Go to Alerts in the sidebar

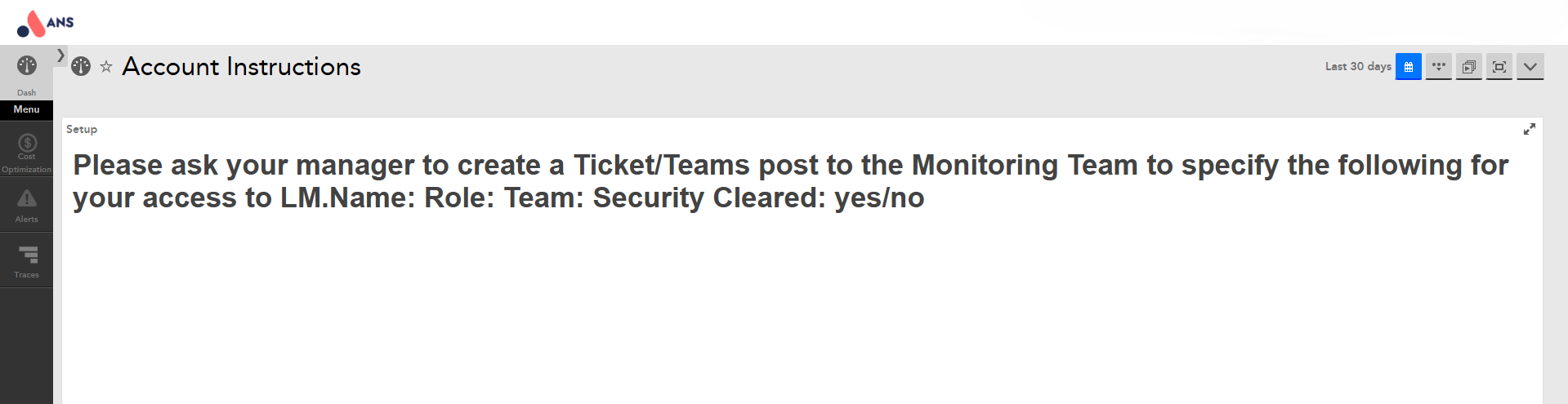coord(26,206)
